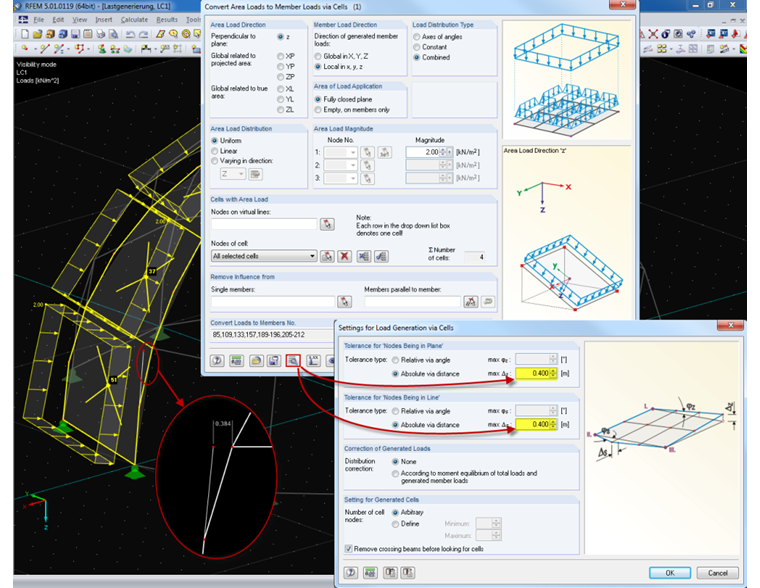
Task: Open Node No. 3 dropdown
Action: tap(353, 178)
